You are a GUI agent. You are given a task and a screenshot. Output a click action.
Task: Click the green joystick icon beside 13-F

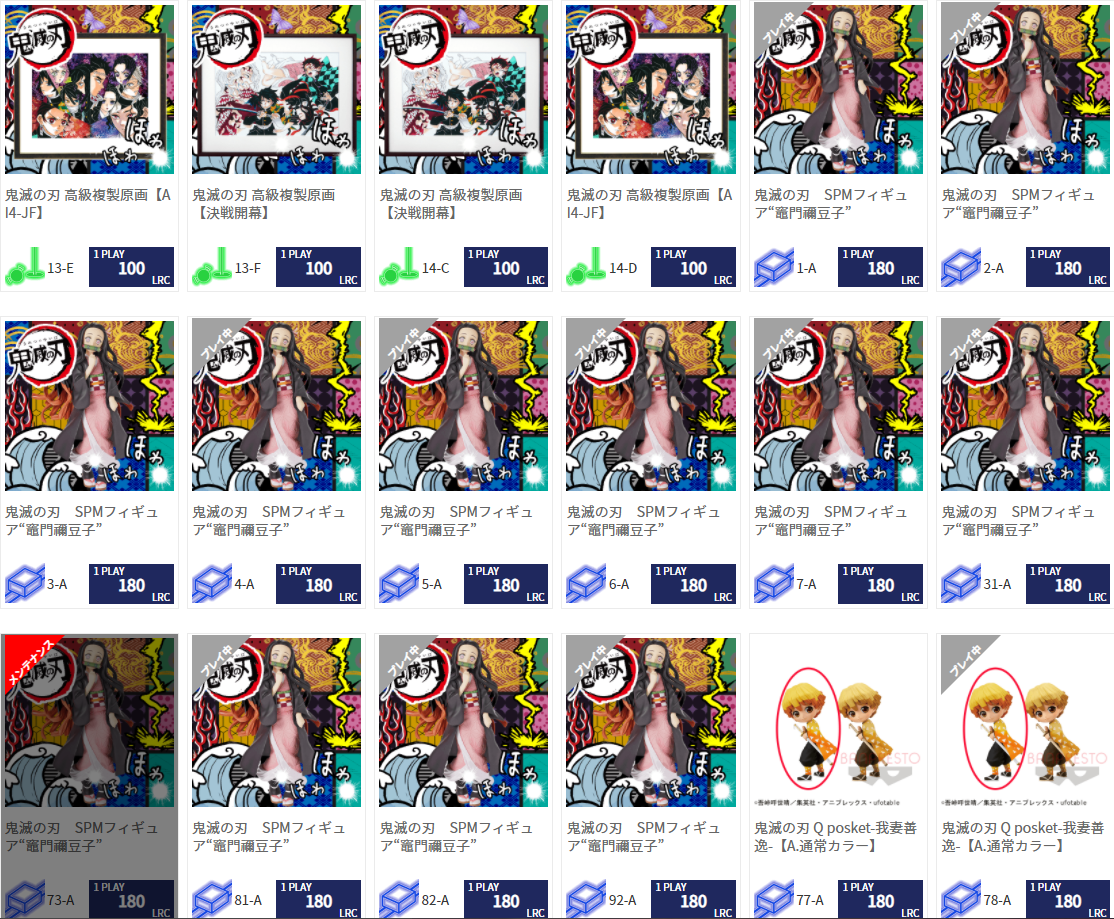coord(212,266)
